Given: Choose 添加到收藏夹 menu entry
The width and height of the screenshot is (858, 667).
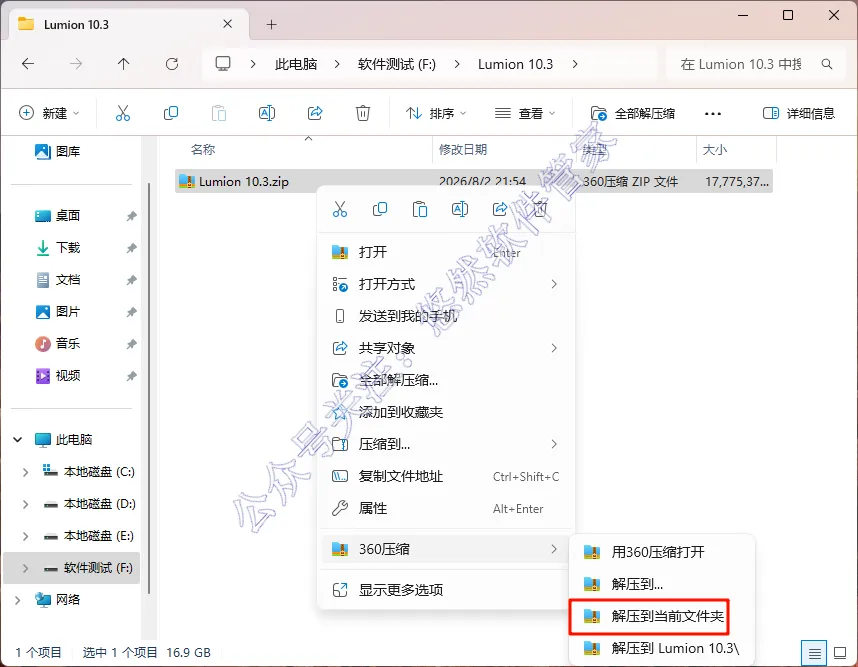Looking at the screenshot, I should [445, 412].
